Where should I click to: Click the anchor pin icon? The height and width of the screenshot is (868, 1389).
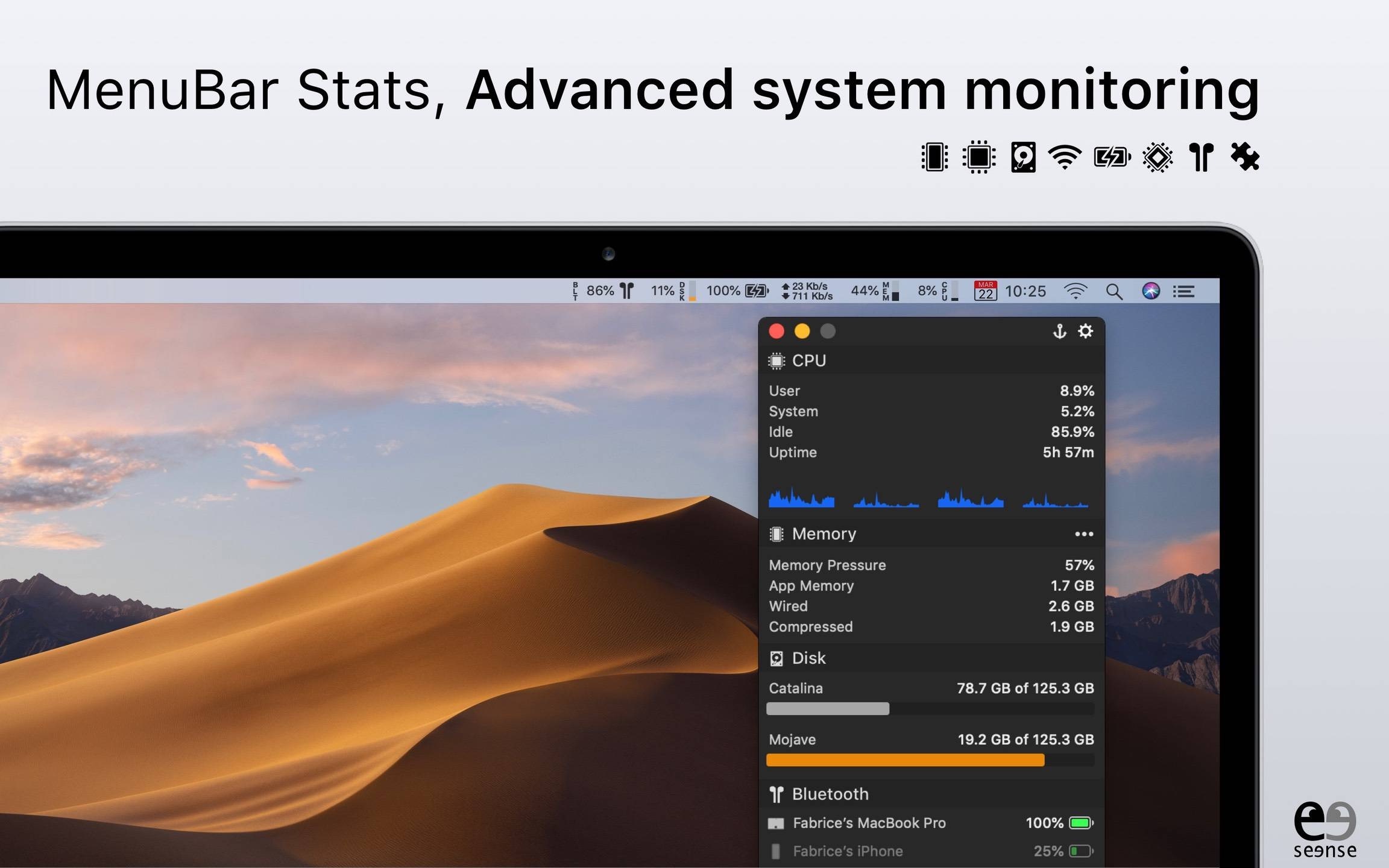pos(1059,331)
